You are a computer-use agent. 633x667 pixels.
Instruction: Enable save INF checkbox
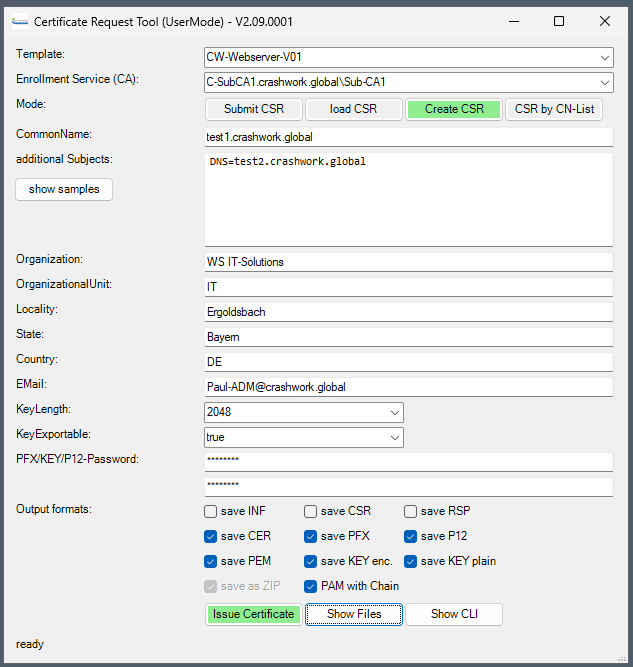(211, 511)
